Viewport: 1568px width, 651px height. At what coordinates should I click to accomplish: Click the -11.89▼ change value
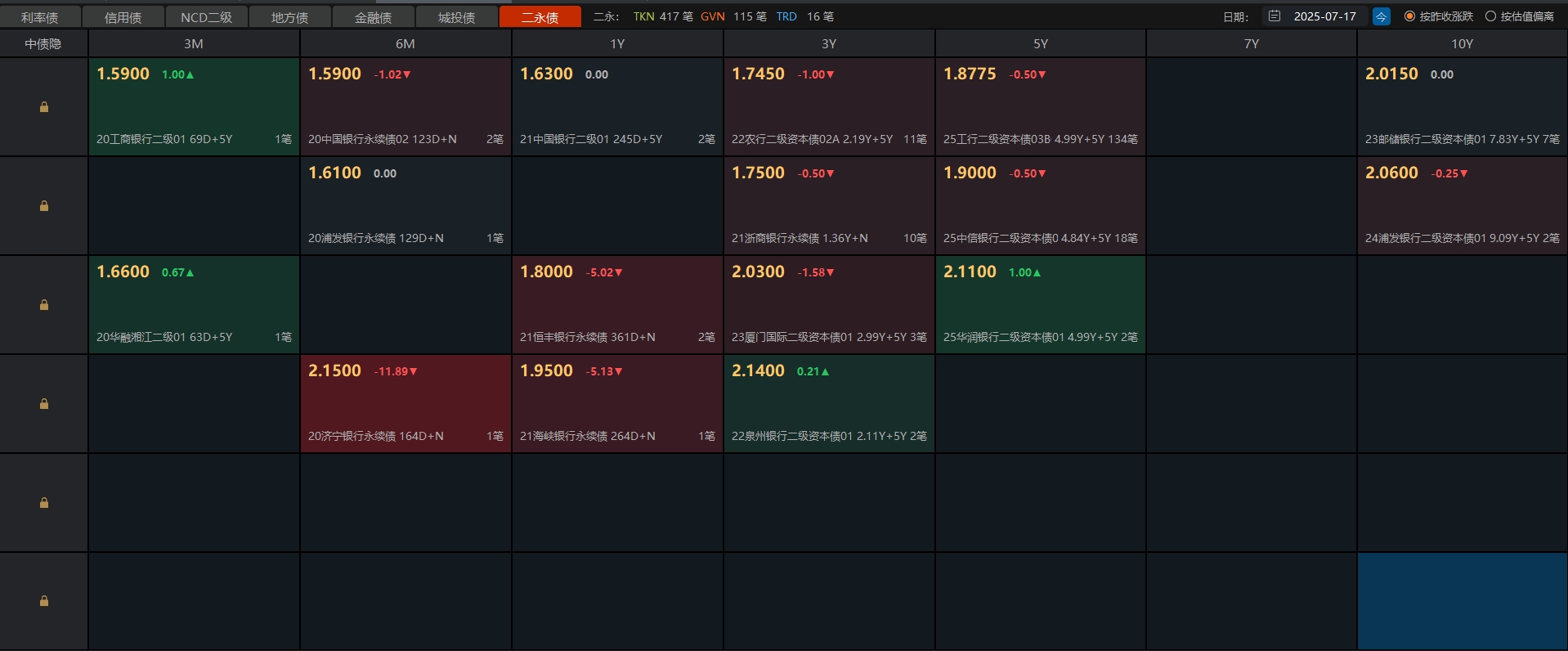point(396,371)
